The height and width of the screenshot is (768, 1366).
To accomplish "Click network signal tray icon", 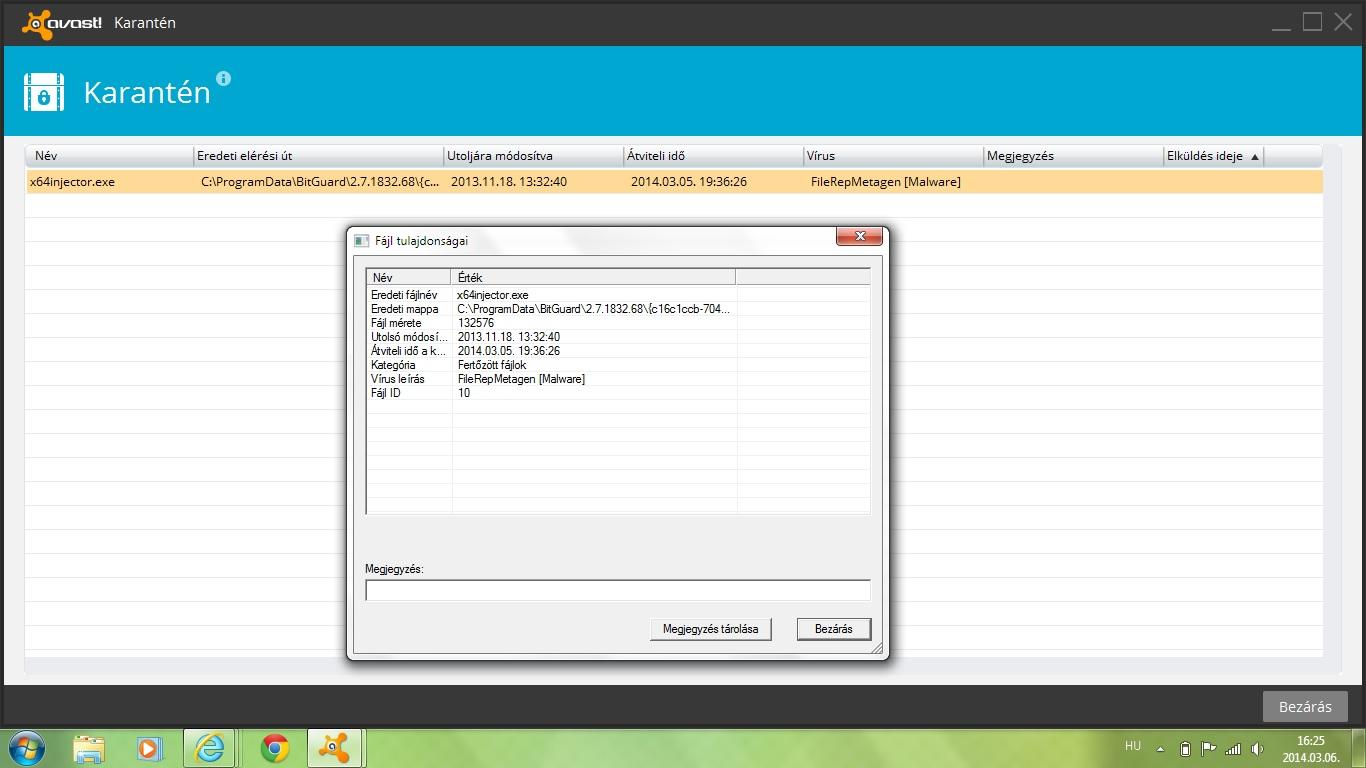I will coord(1233,748).
